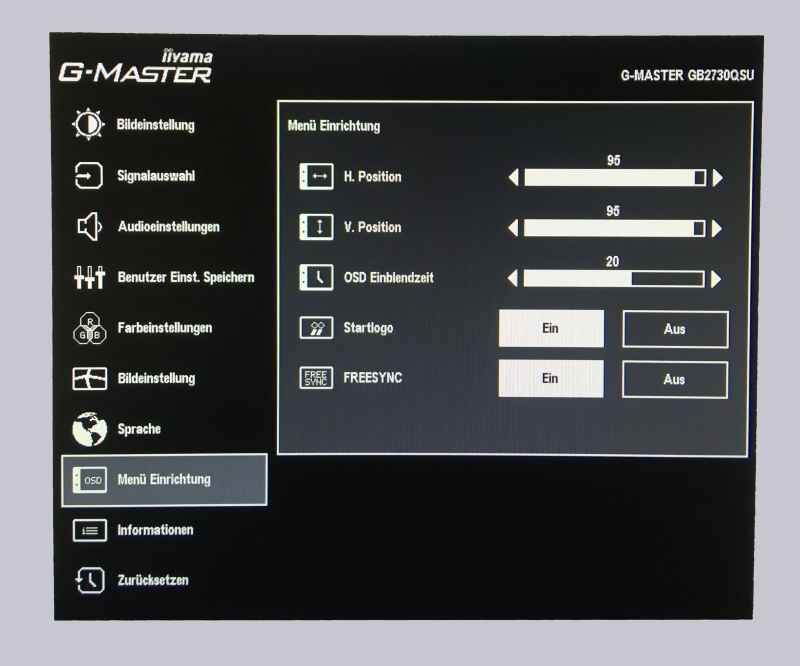
Task: Decrease V. Position with left arrow
Action: point(513,228)
